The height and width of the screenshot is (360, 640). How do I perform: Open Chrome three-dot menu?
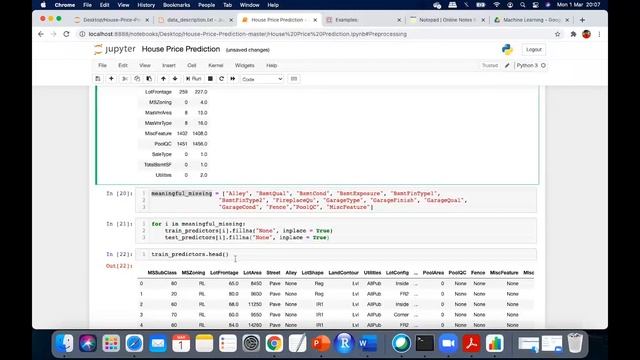[x=599, y=34]
